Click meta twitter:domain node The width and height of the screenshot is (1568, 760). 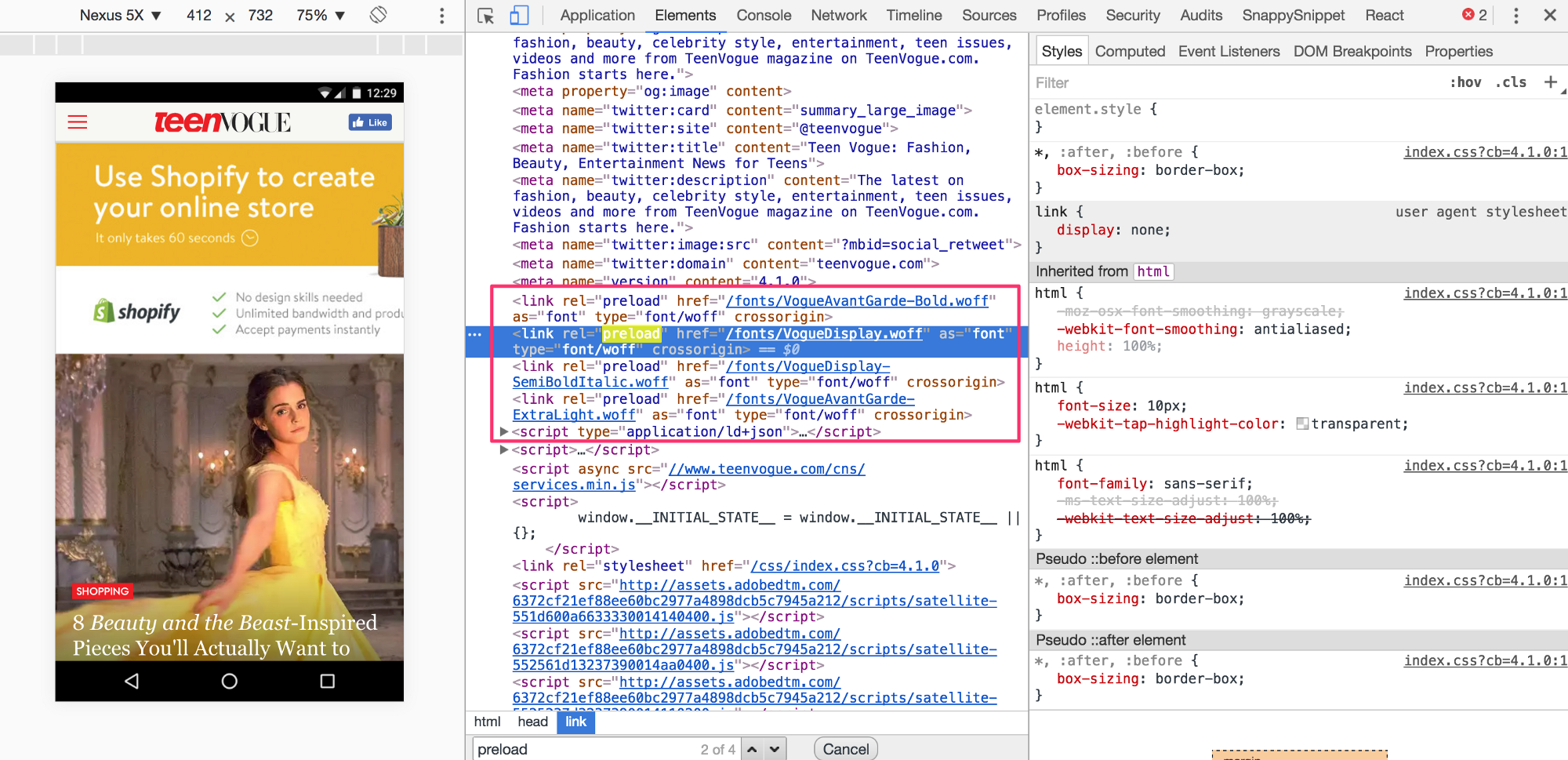coord(725,264)
